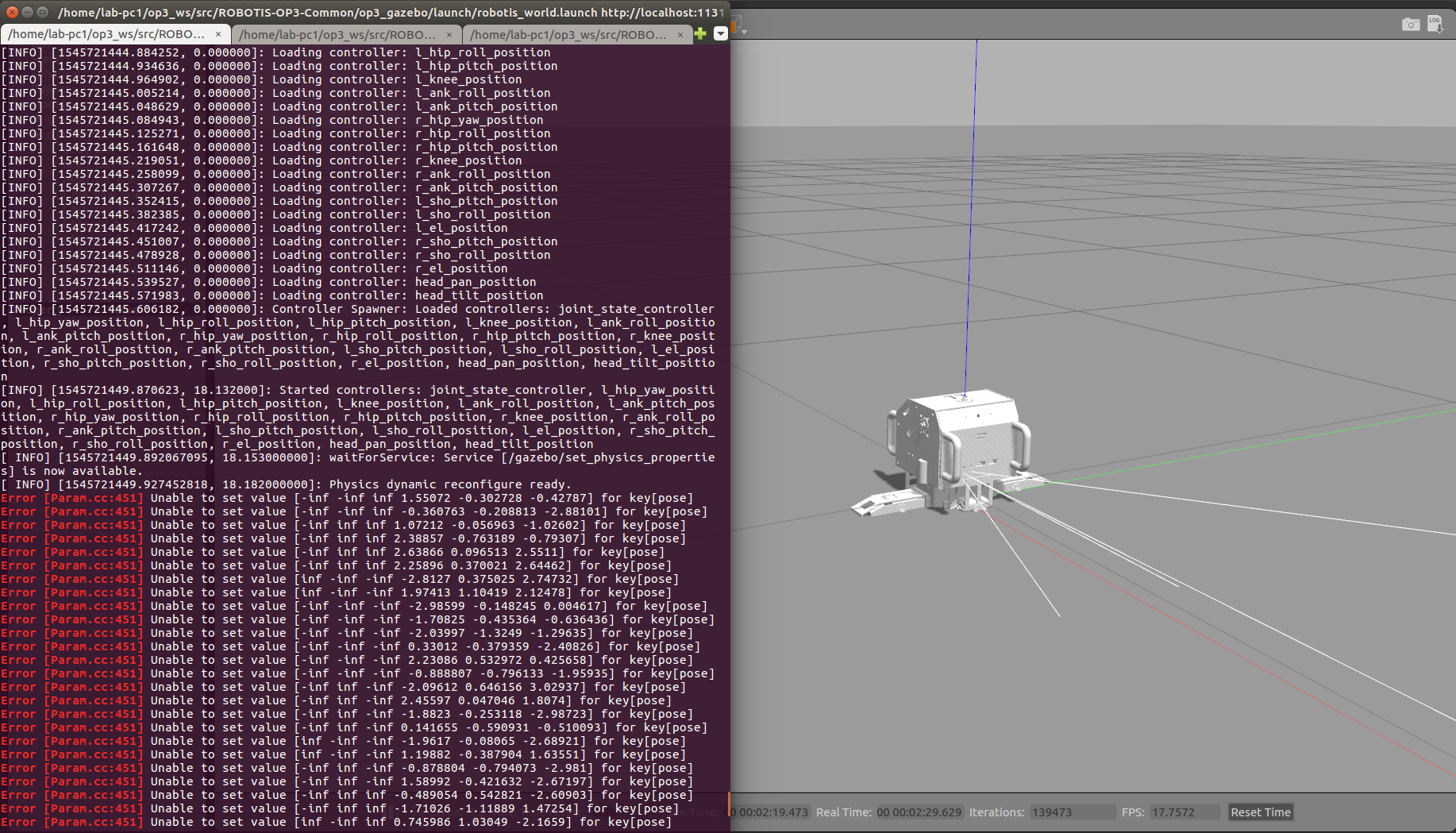Image resolution: width=1456 pixels, height=833 pixels.
Task: Click 'Loading controller: l_el_position' log line
Action: click(254, 228)
